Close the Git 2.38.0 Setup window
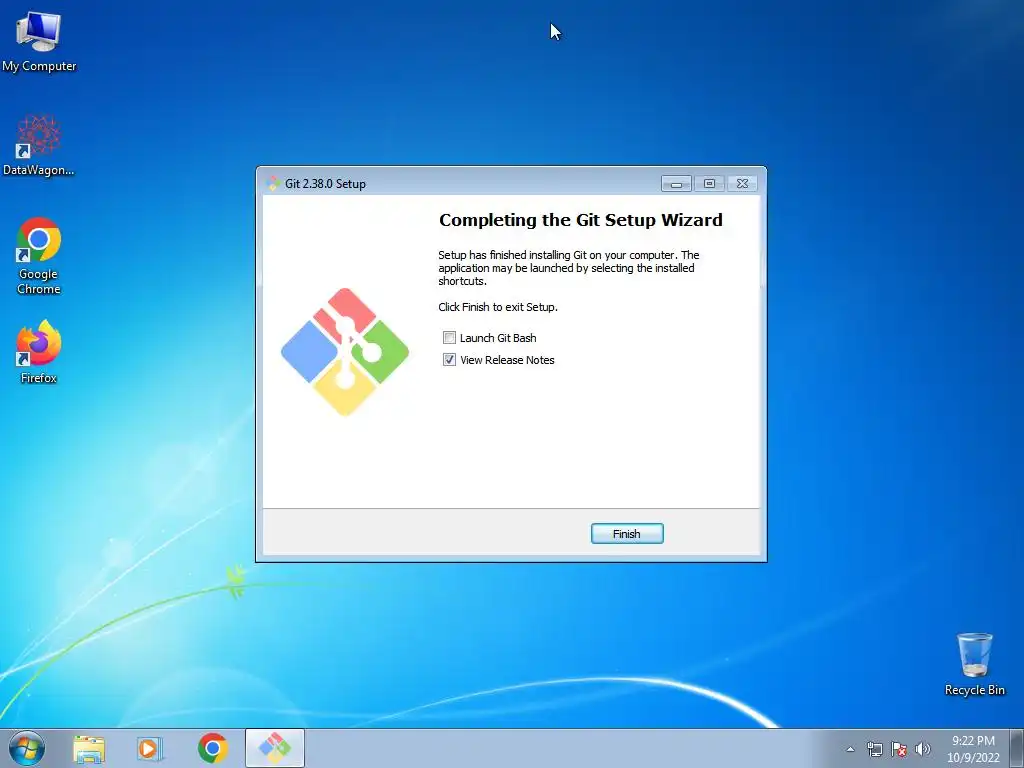The width and height of the screenshot is (1024, 768). 742,184
